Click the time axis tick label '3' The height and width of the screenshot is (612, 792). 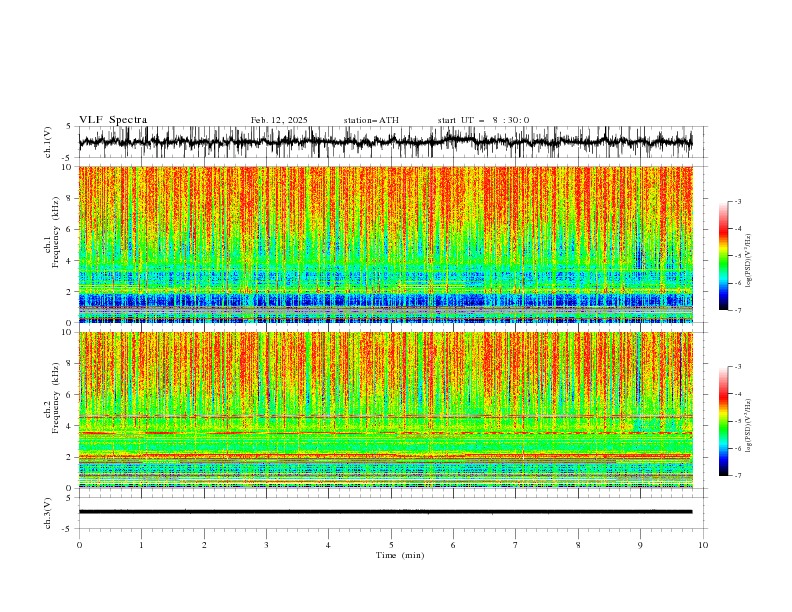266,545
